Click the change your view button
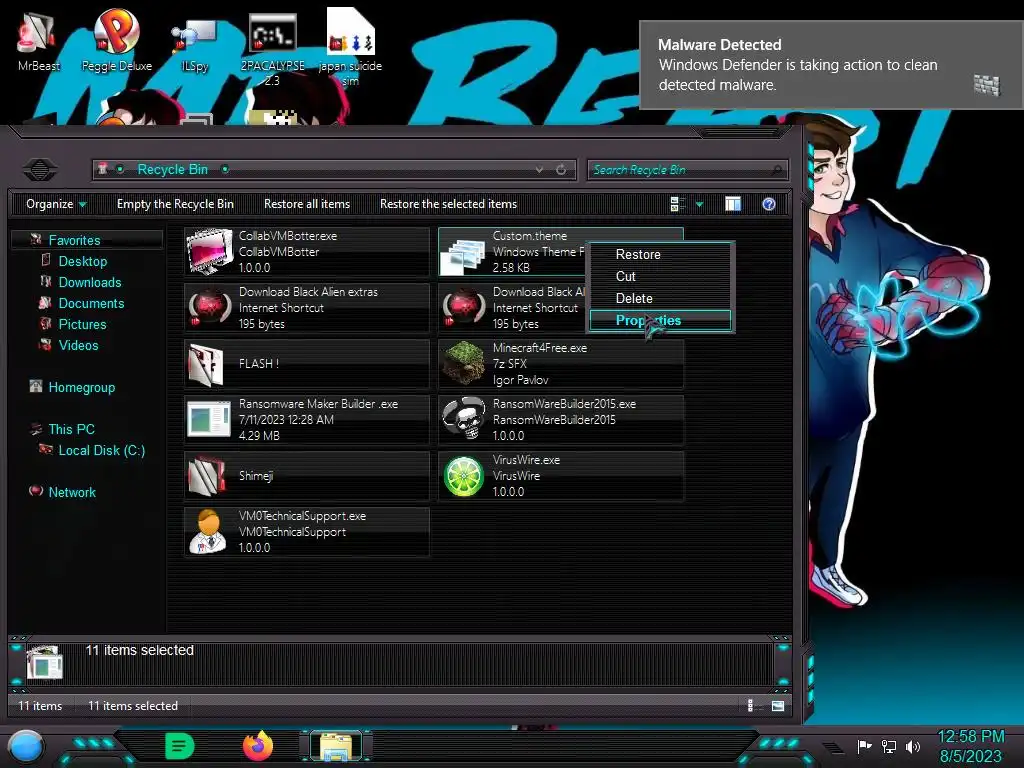Viewport: 1024px width, 768px height. [678, 204]
